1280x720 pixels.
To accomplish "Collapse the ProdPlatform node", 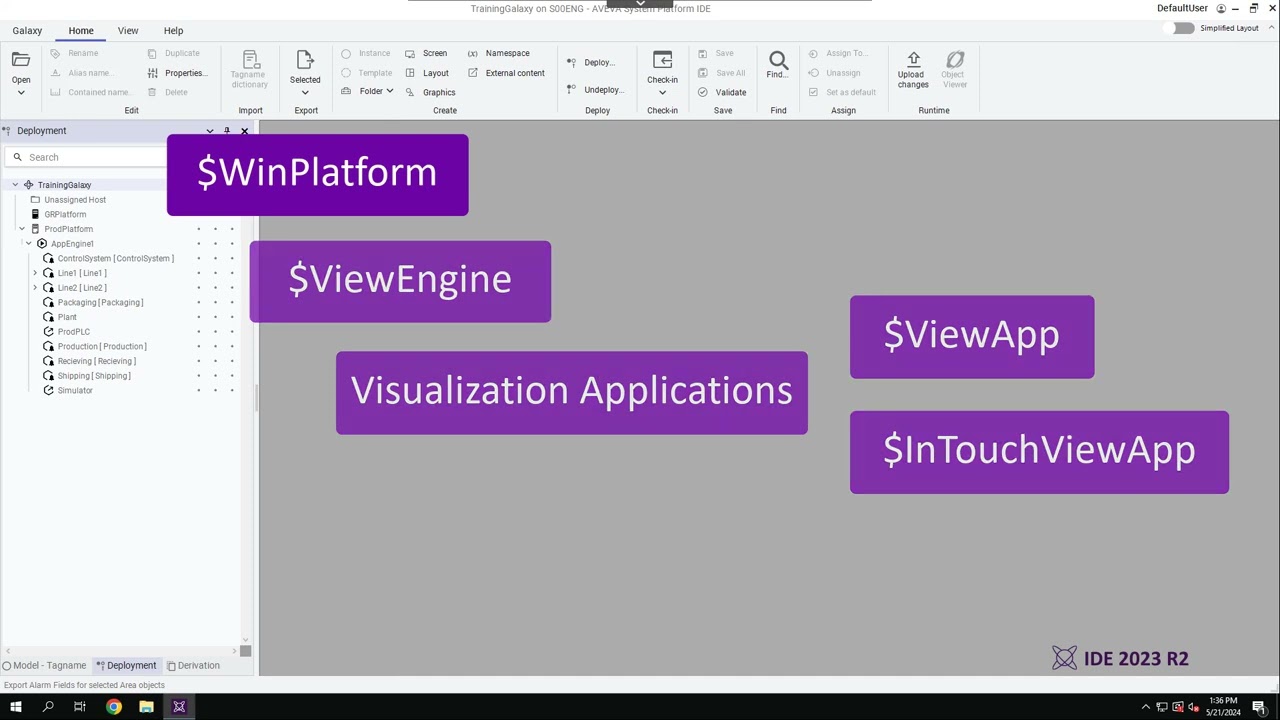I will coord(22,229).
